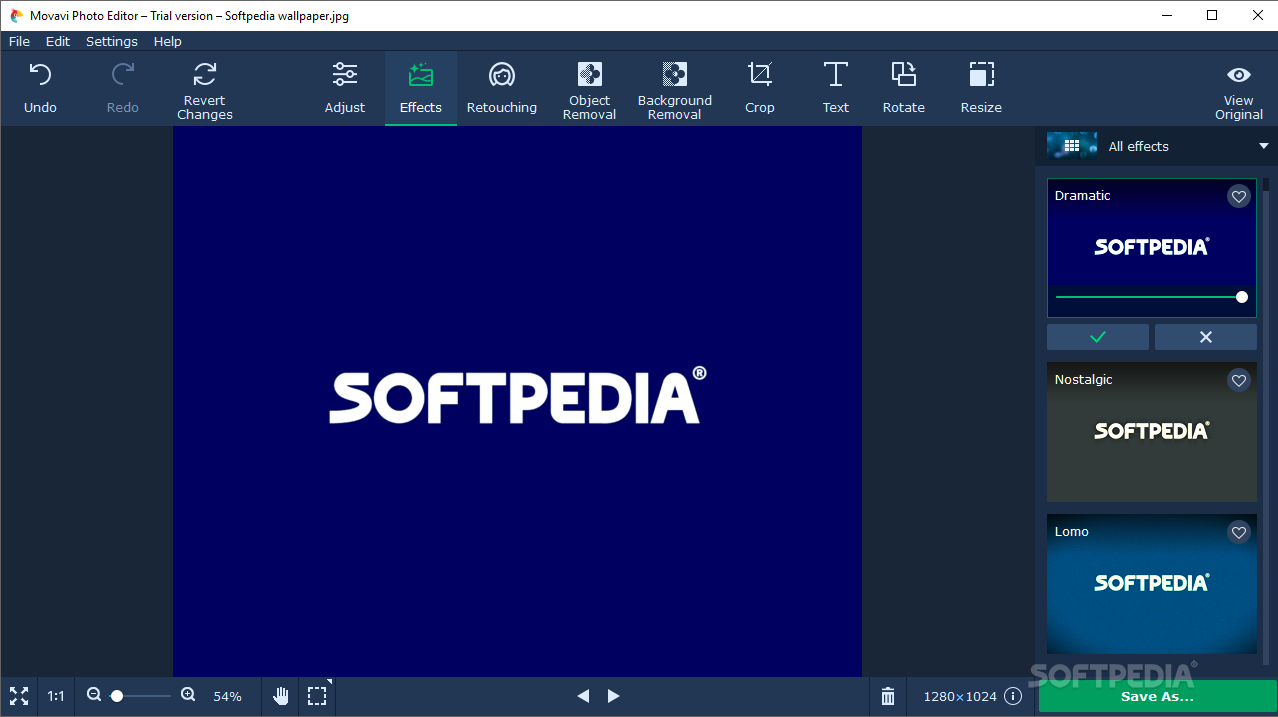Click the 1280×1024 dimensions text
The height and width of the screenshot is (717, 1278).
pyautogui.click(x=960, y=696)
